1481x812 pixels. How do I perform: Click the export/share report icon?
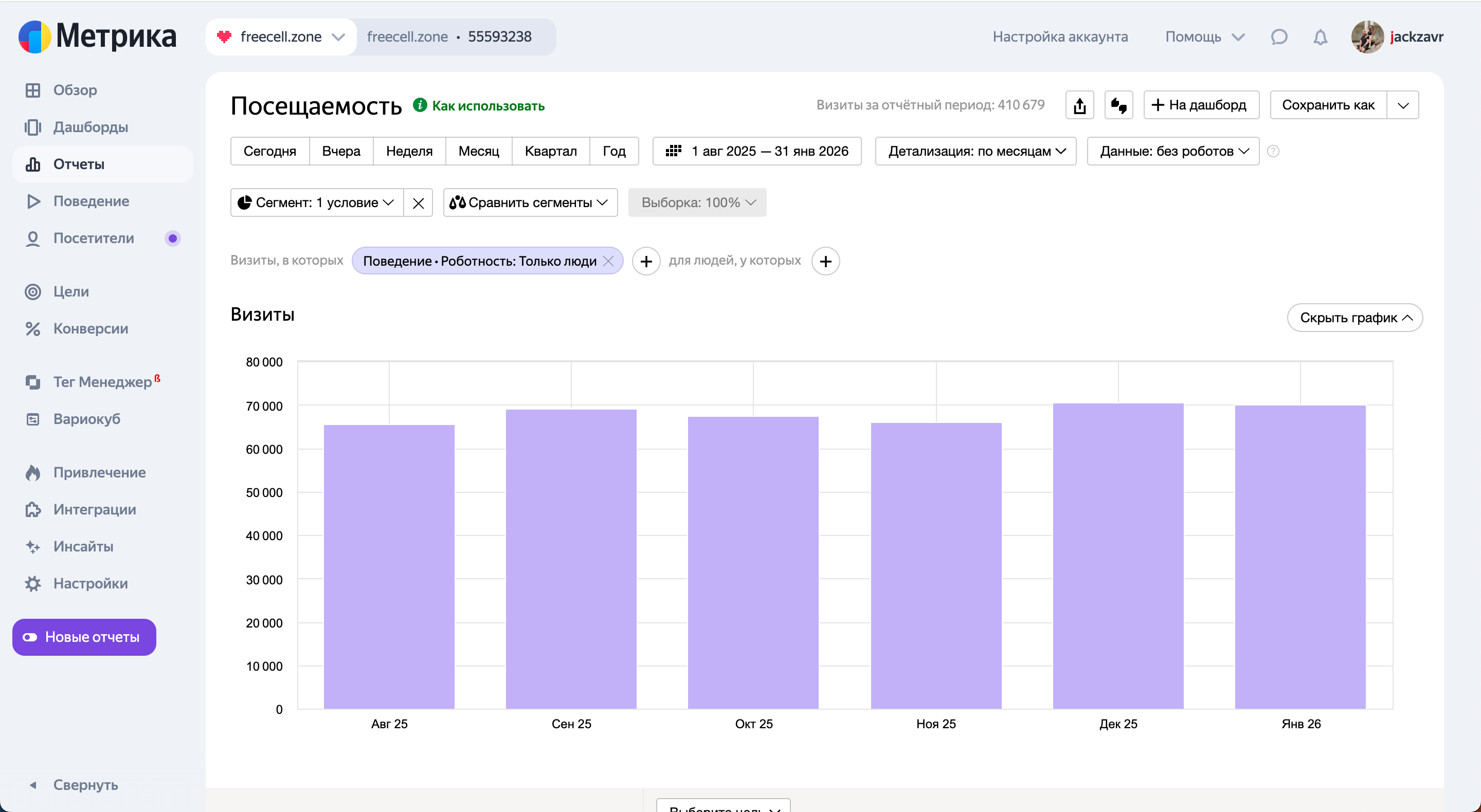(1079, 105)
